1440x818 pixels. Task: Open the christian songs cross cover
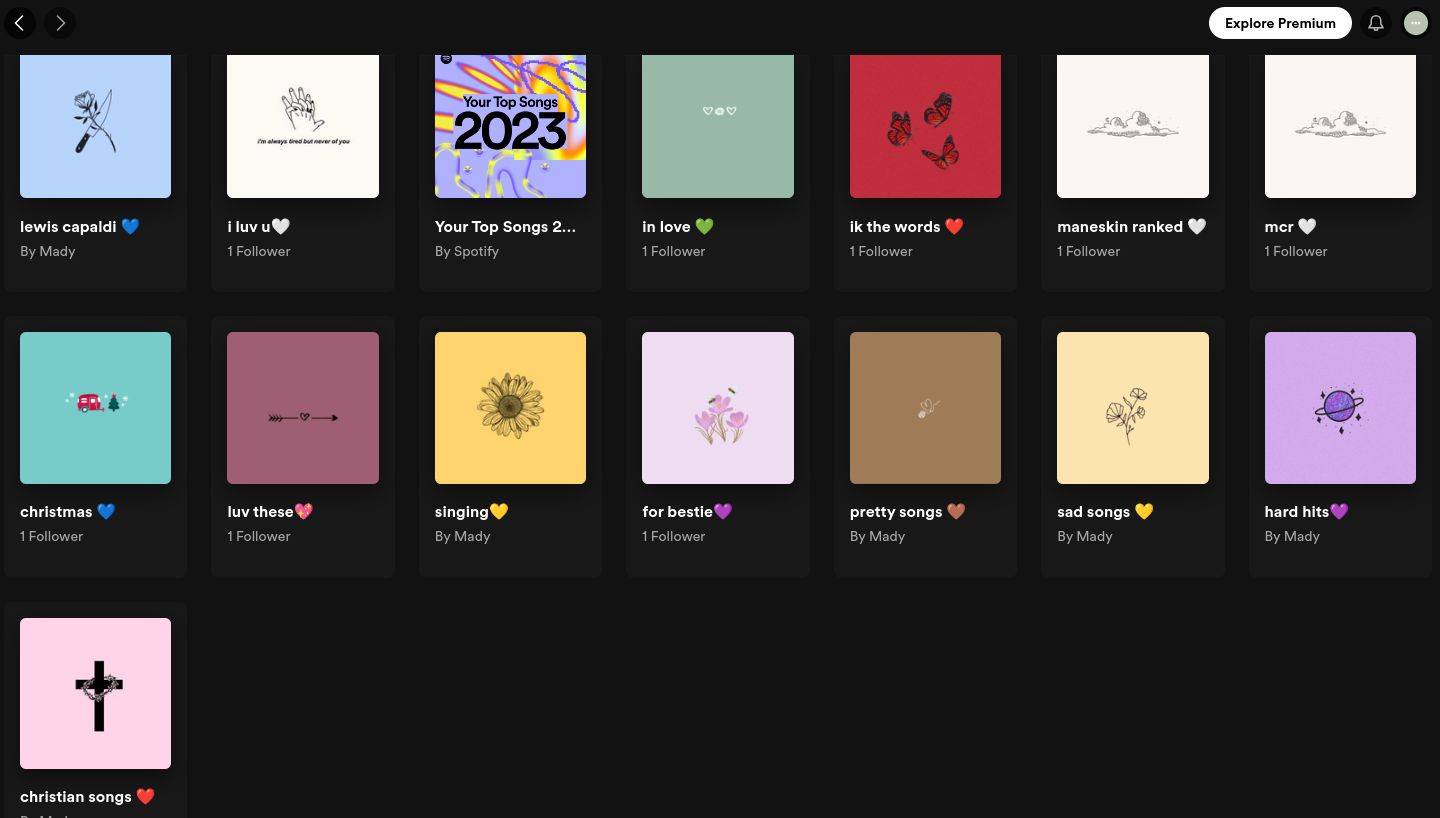tap(95, 693)
